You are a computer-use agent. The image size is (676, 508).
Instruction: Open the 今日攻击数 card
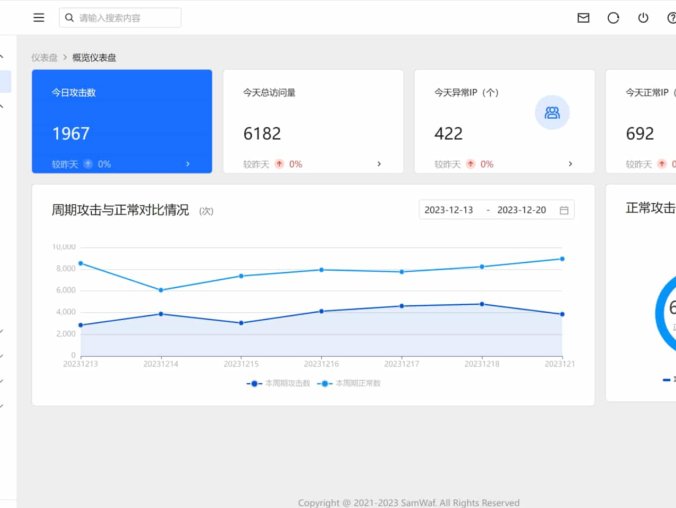click(122, 121)
